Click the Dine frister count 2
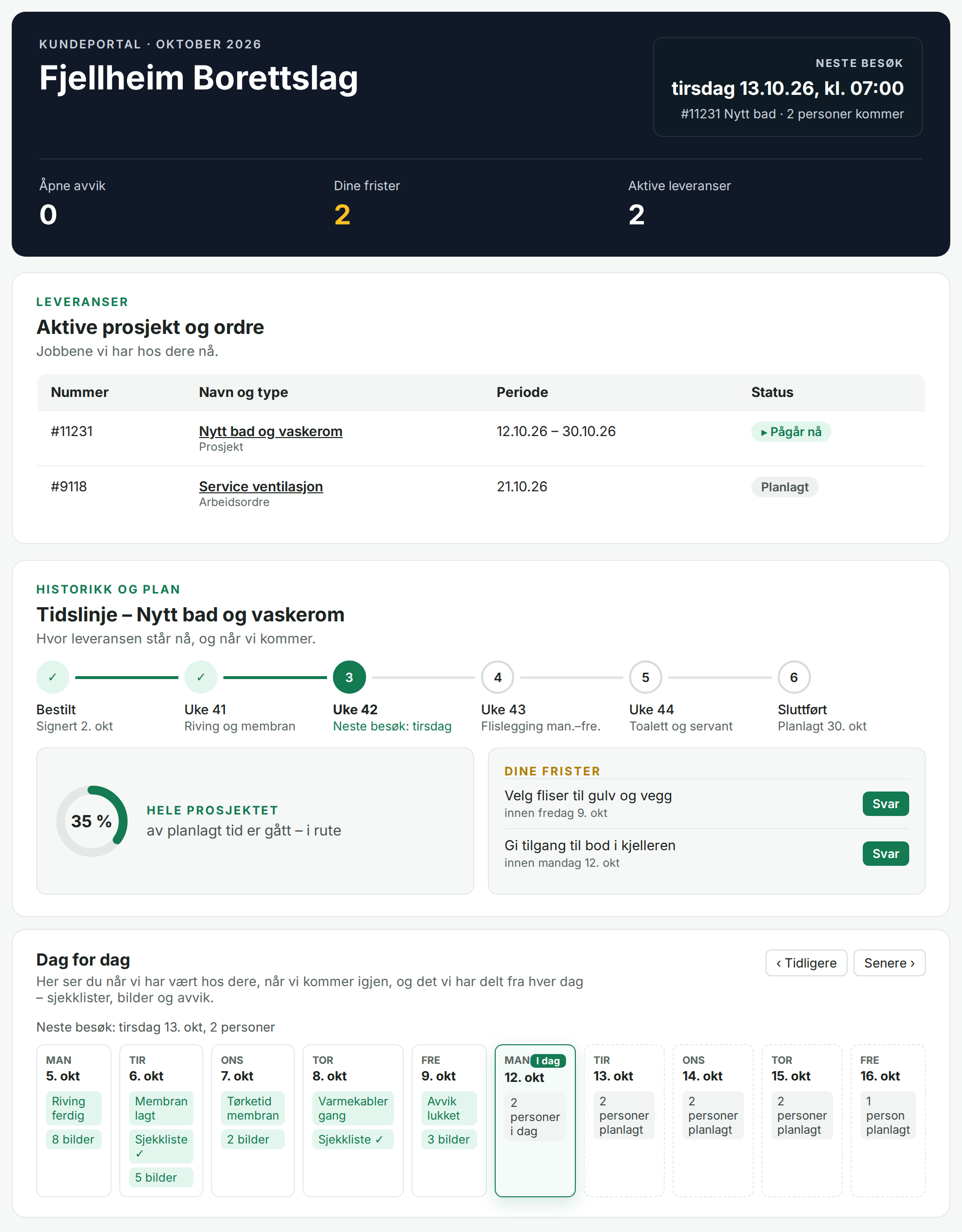The image size is (962, 1232). click(x=342, y=214)
